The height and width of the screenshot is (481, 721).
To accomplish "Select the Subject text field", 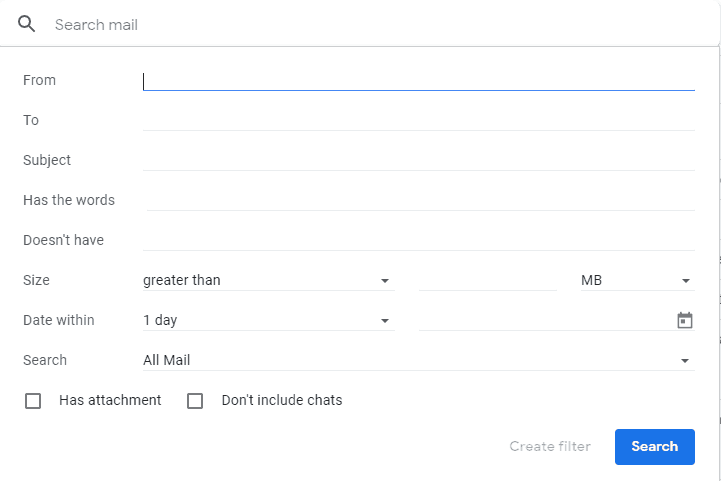I will (x=418, y=160).
